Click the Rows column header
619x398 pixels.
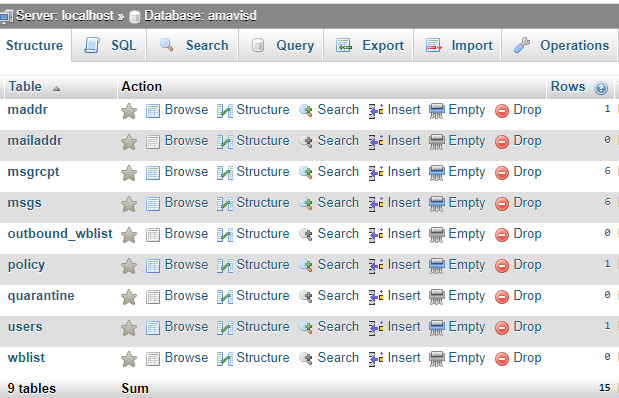(568, 86)
